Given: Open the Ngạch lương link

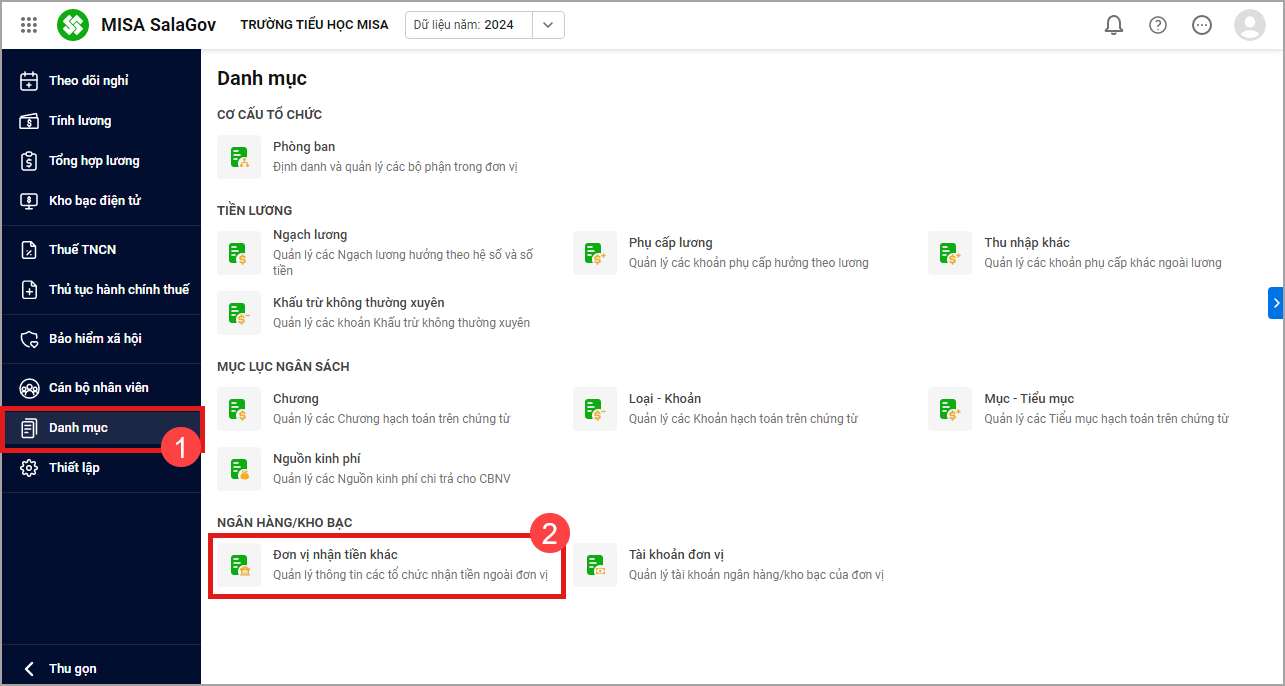Looking at the screenshot, I should click(x=310, y=235).
